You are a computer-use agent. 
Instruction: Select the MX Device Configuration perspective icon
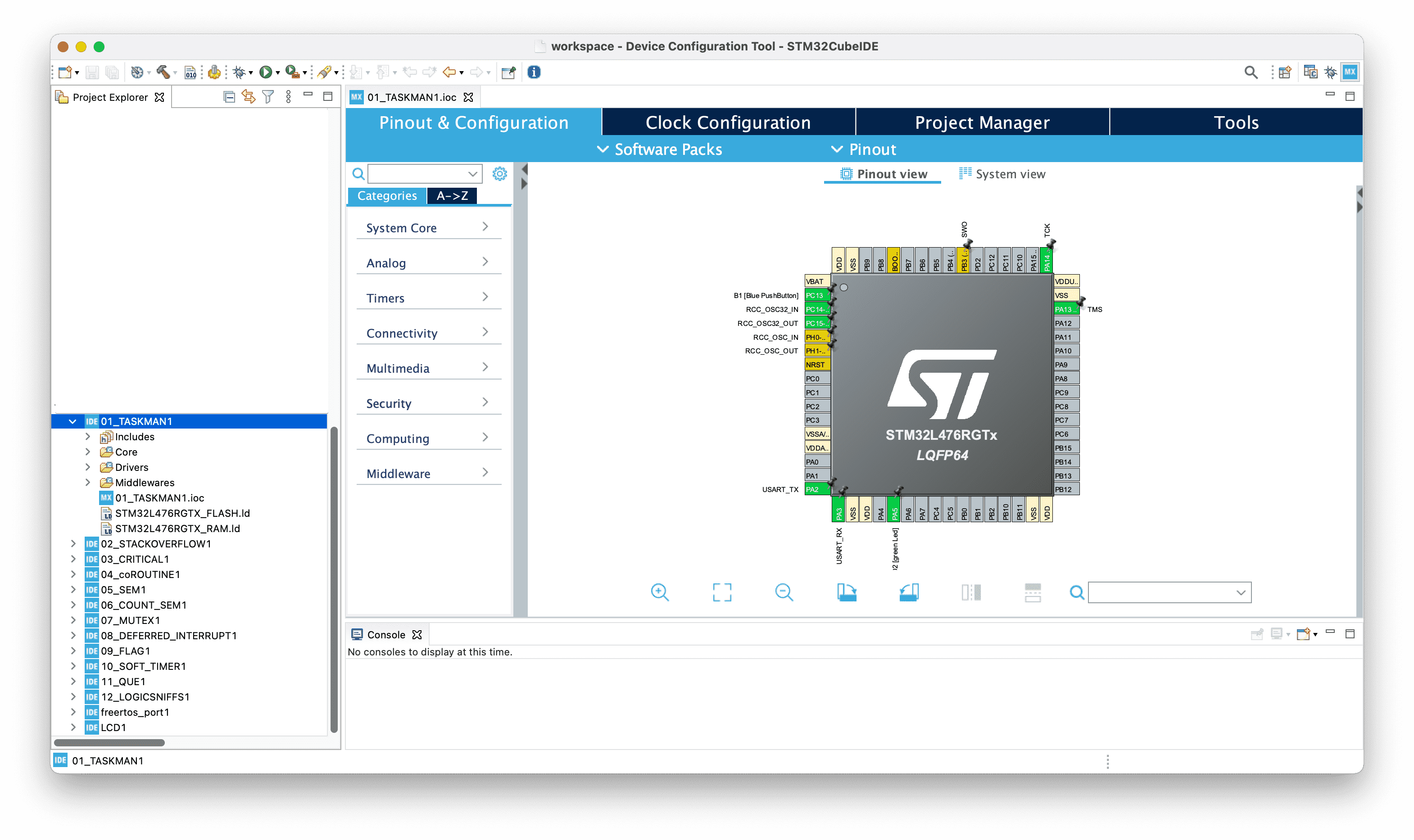[x=1350, y=72]
